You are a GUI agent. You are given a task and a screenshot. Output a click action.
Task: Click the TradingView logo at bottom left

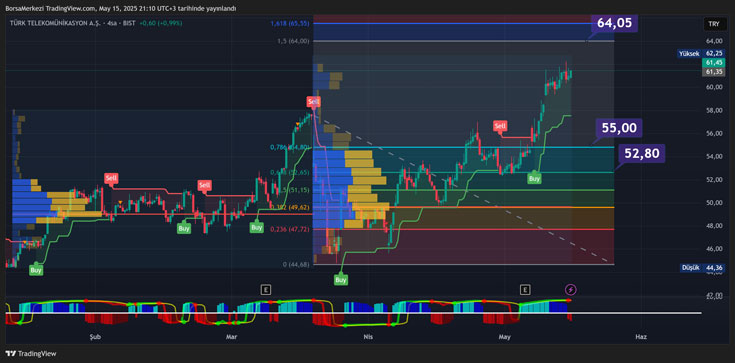pyautogui.click(x=31, y=354)
